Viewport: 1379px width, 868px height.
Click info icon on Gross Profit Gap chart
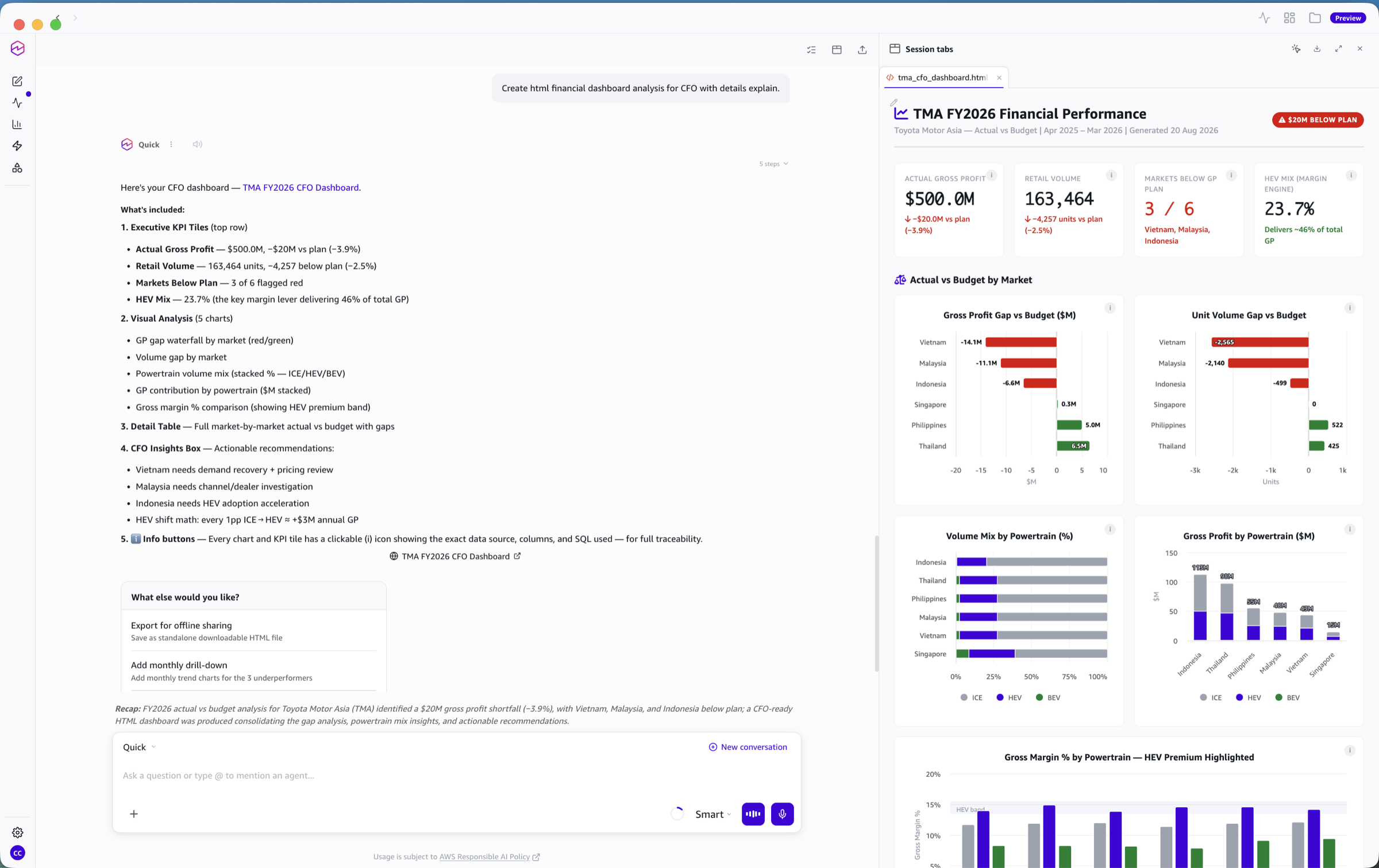click(x=1110, y=308)
